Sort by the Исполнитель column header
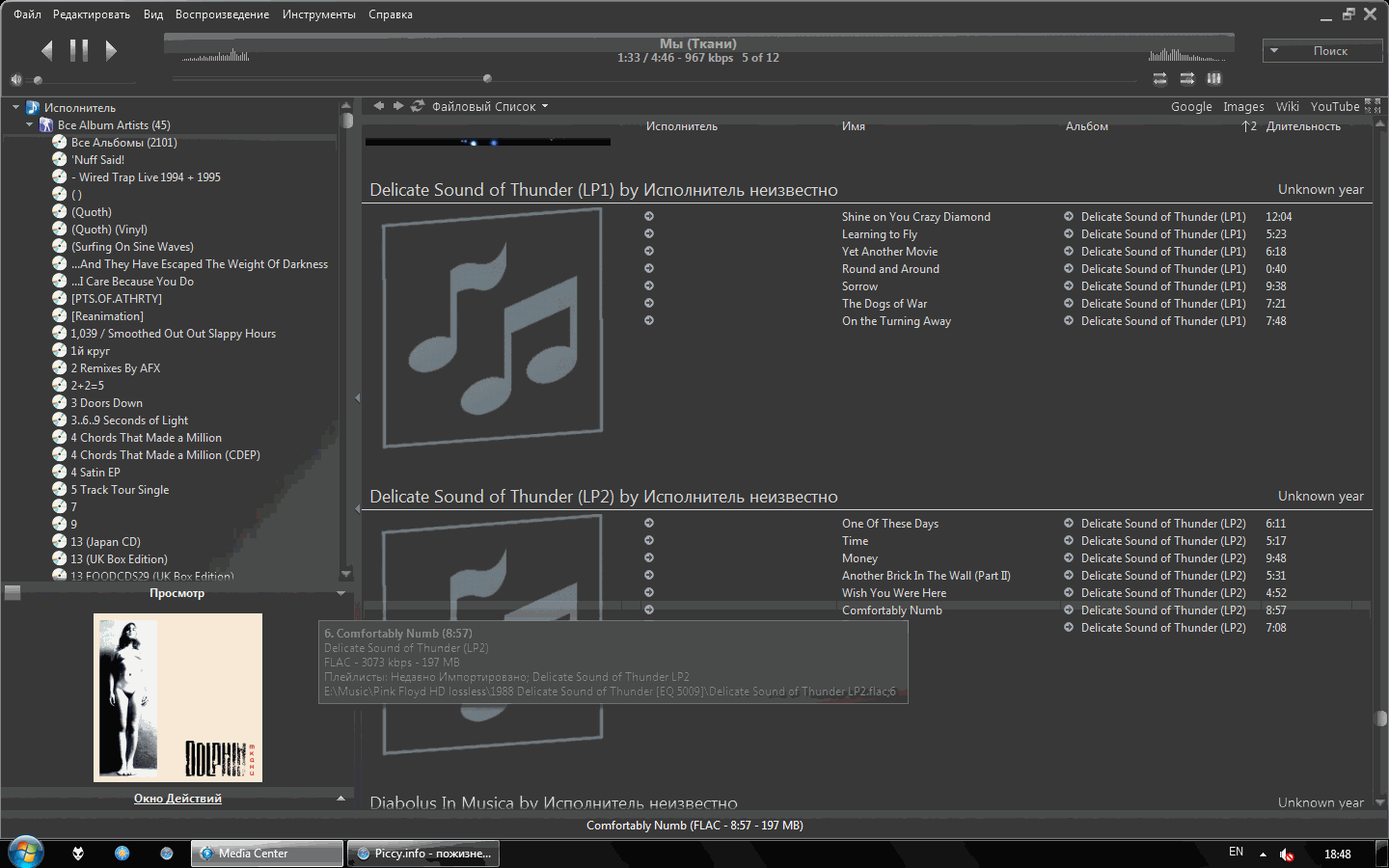The height and width of the screenshot is (868, 1389). coord(682,126)
